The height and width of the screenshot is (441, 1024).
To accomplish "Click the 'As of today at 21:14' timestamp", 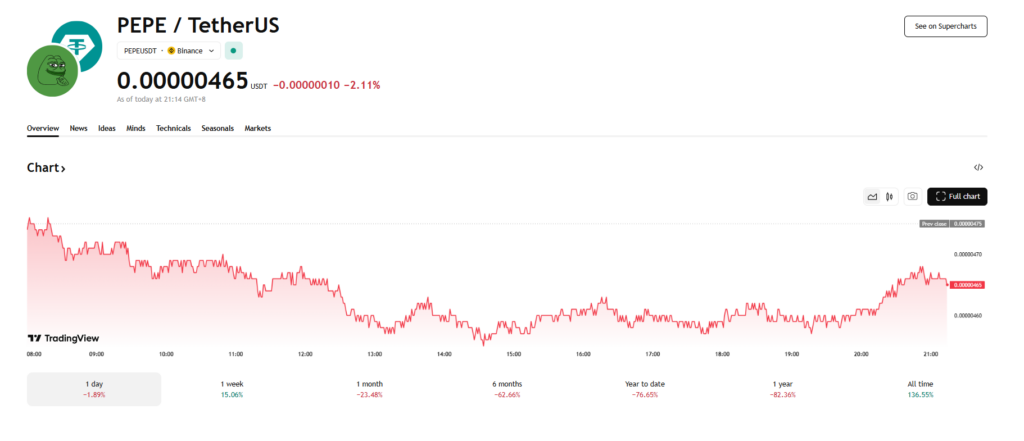I will [162, 100].
